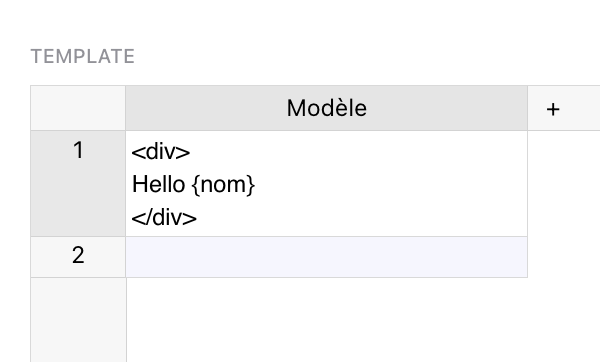600x362 pixels.
Task: Click the opening <div> tag text in row 1
Action: click(x=161, y=152)
